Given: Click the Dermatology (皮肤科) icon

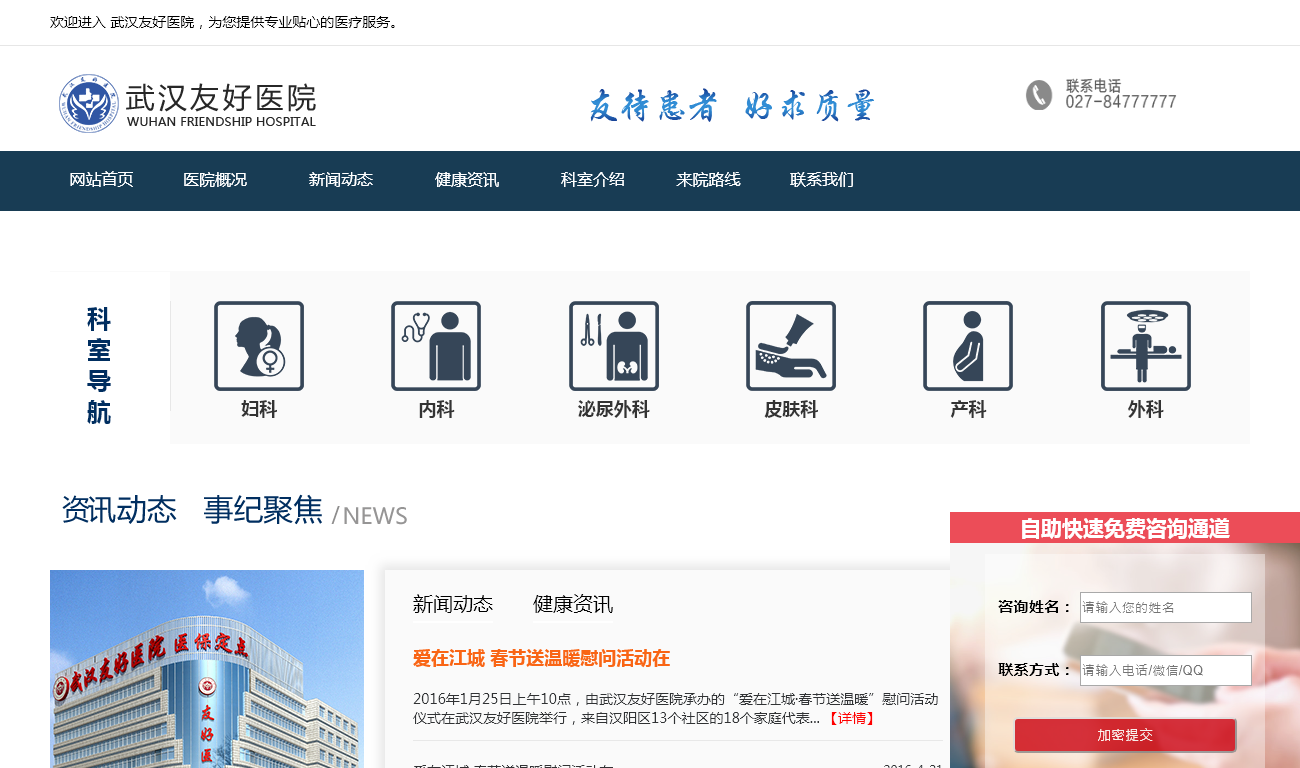Looking at the screenshot, I should [x=791, y=346].
